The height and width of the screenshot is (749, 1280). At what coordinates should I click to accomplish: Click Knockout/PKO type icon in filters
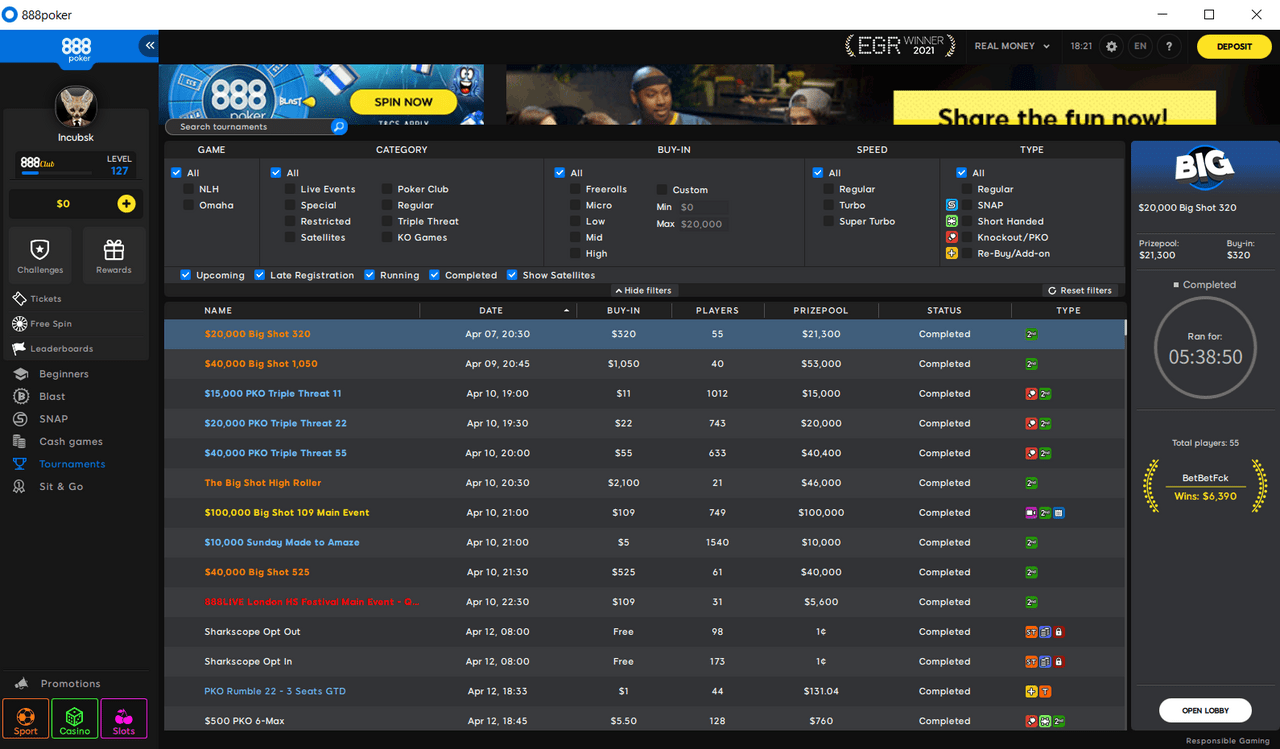click(x=952, y=237)
